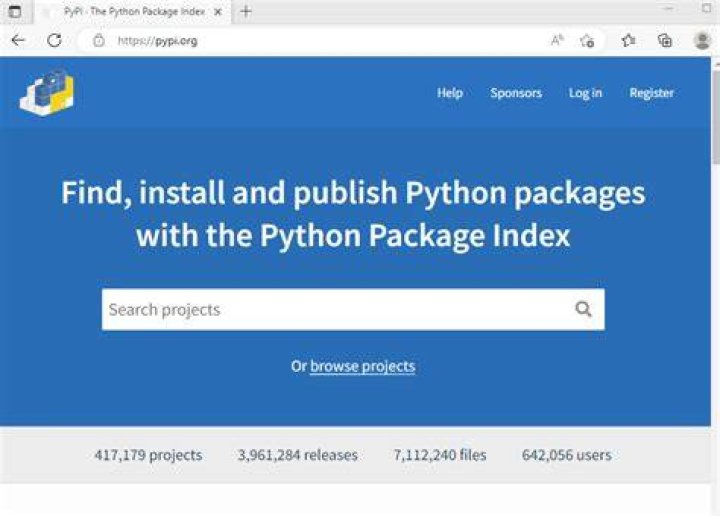The image size is (720, 516).
Task: Reload the page with refresh icon
Action: (54, 40)
